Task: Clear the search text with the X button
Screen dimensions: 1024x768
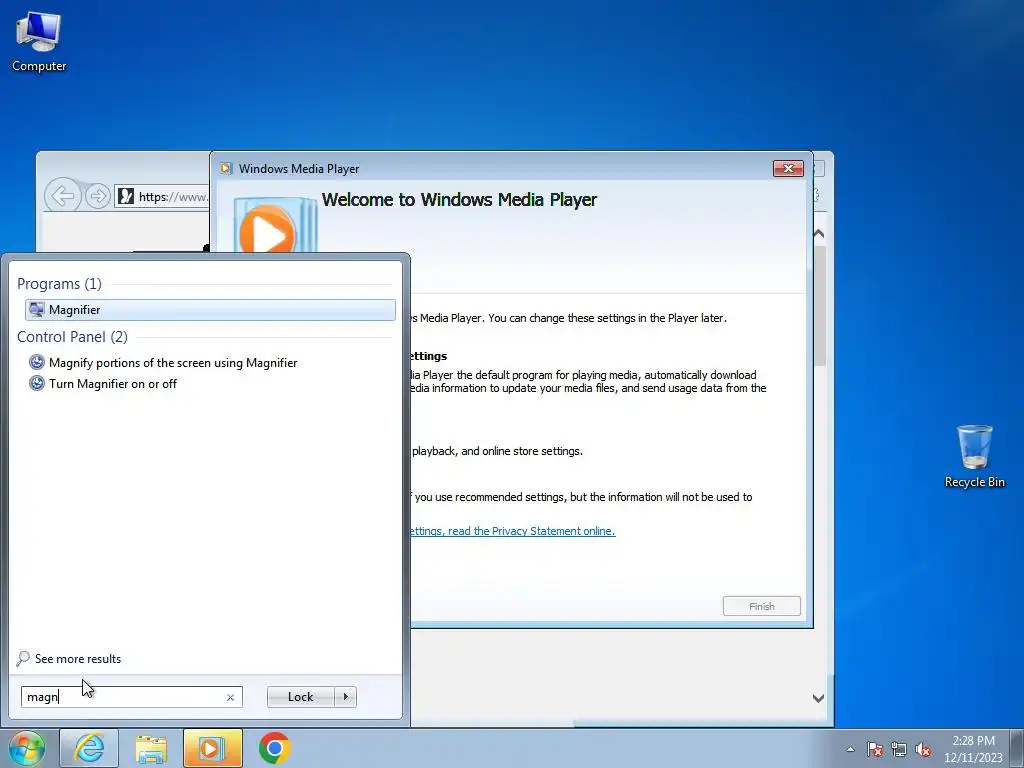Action: [x=230, y=697]
